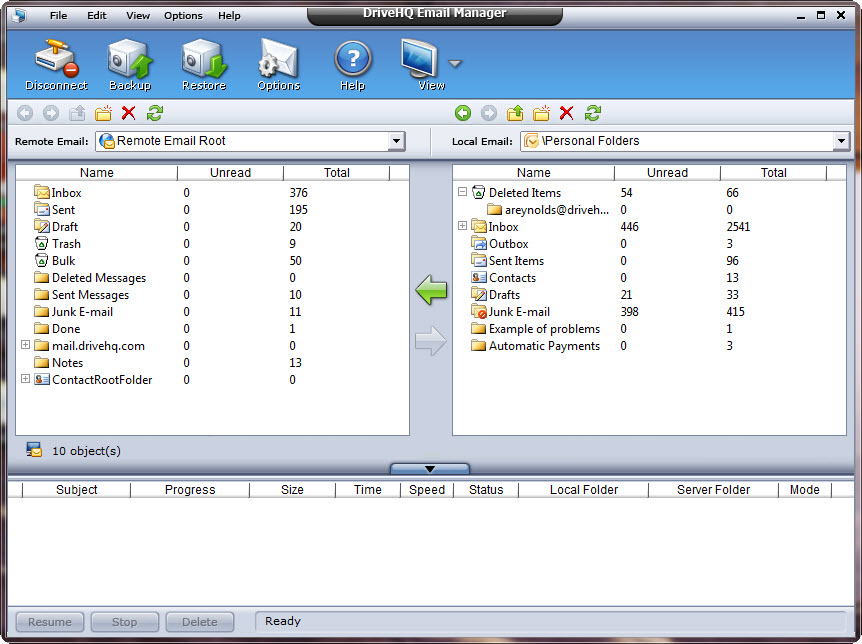Open the Remote Email combo box dropdown
Screen dimensions: 862x644
396,141
